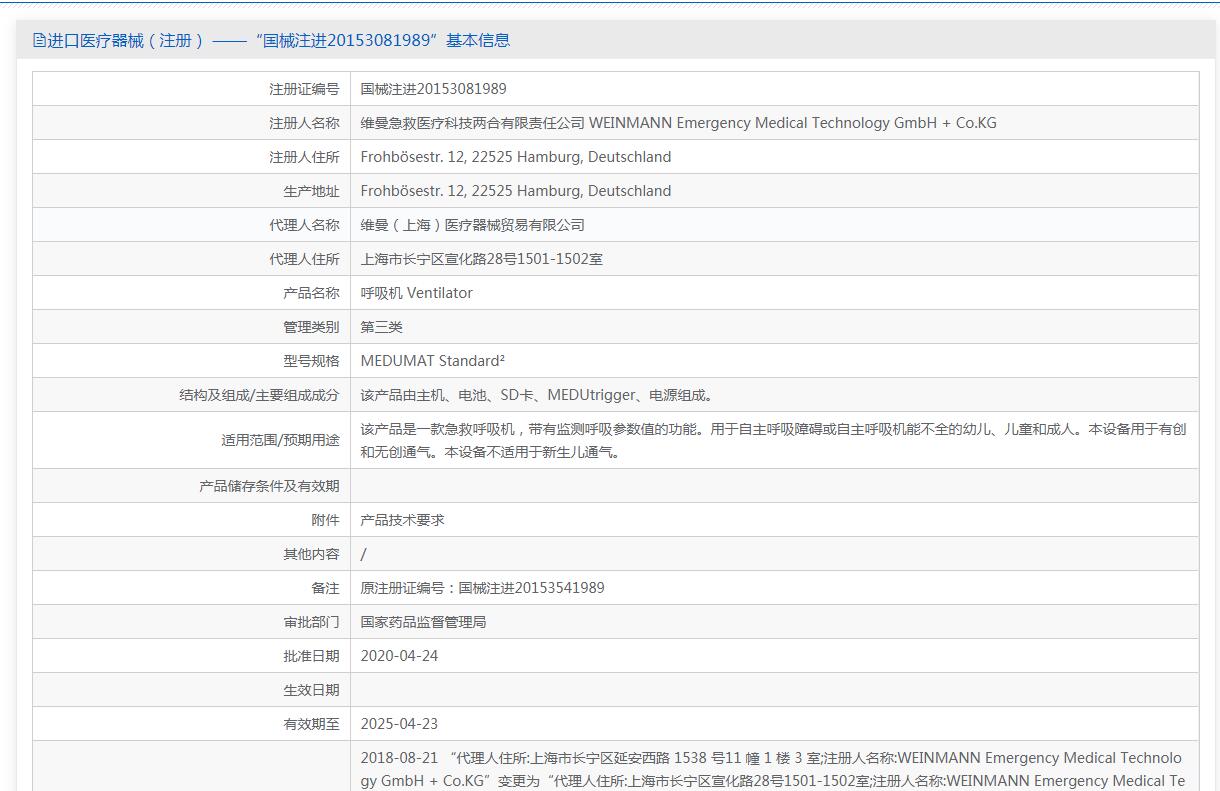Select the approval date 2020-04-24
1220x791 pixels.
point(399,656)
